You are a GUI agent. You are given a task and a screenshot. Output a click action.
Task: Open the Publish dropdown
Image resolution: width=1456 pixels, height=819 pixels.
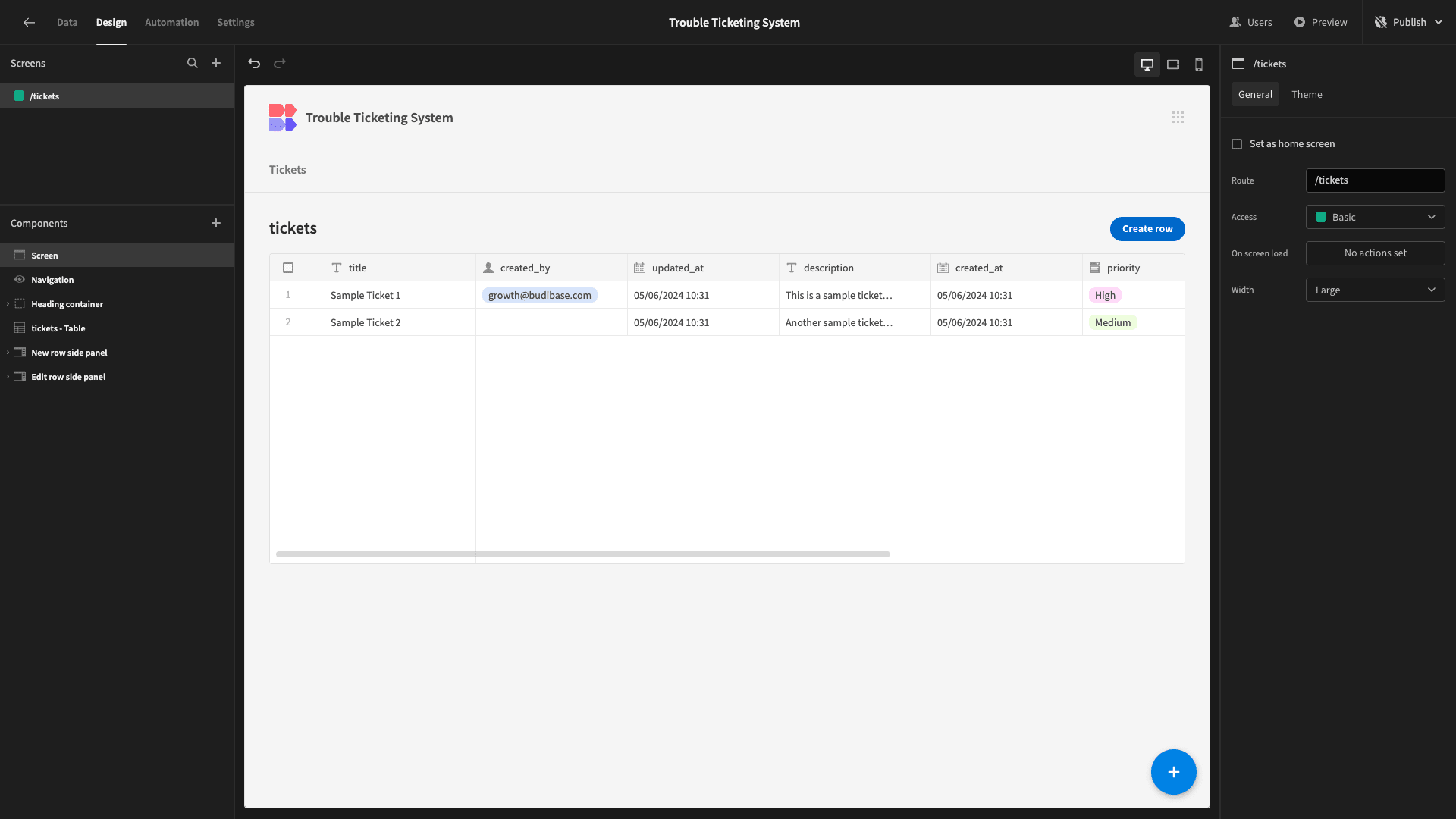tap(1409, 23)
